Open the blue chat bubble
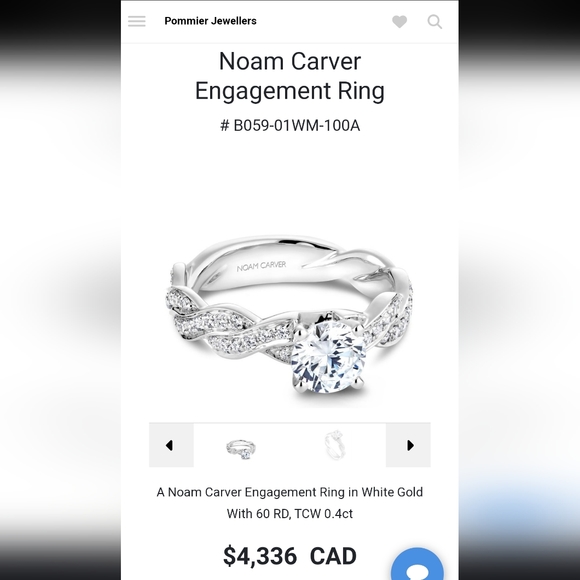Image resolution: width=580 pixels, height=580 pixels. 417,564
